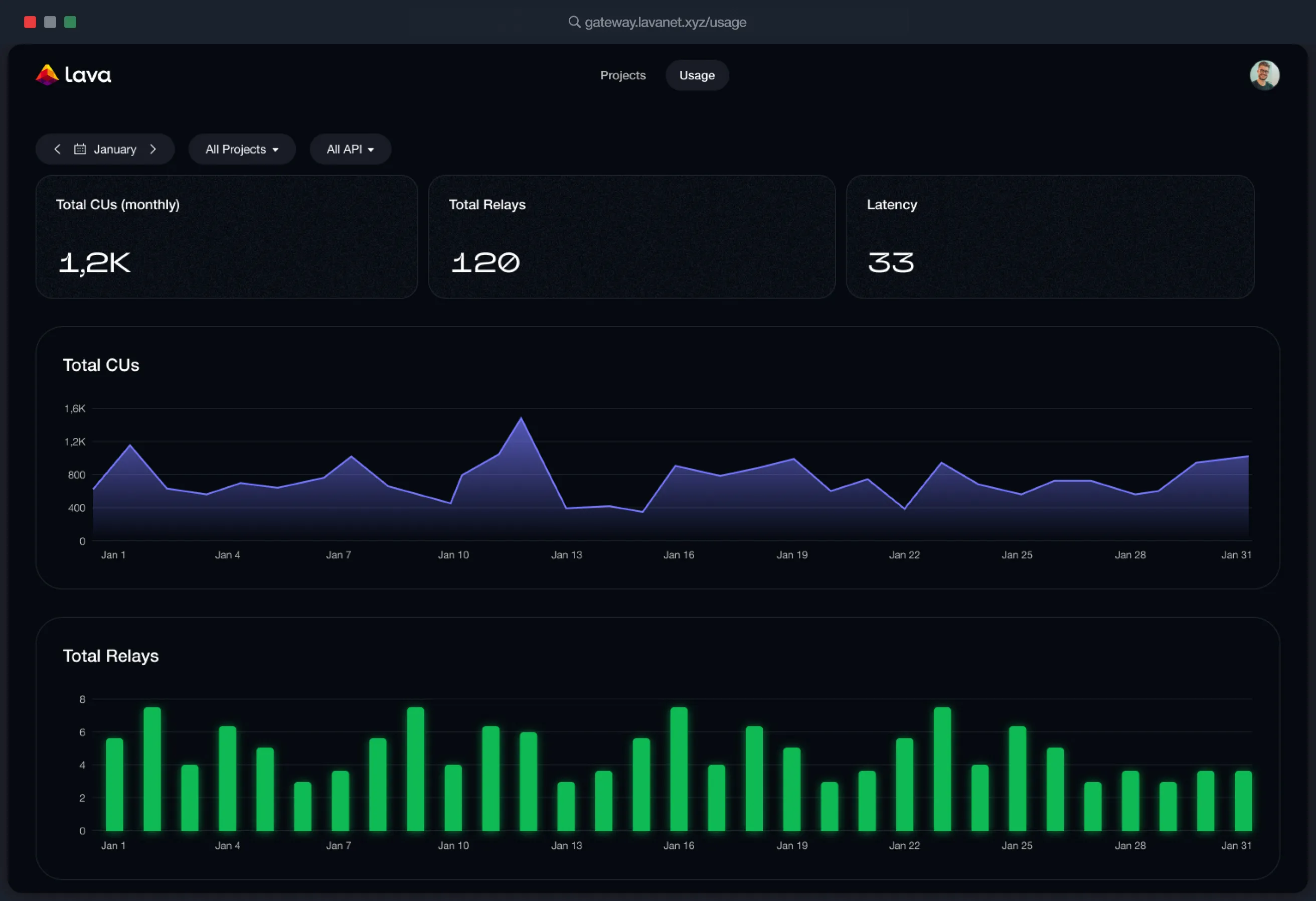Click the Total CUs (monthly) card
Image resolution: width=1316 pixels, height=901 pixels.
click(227, 237)
